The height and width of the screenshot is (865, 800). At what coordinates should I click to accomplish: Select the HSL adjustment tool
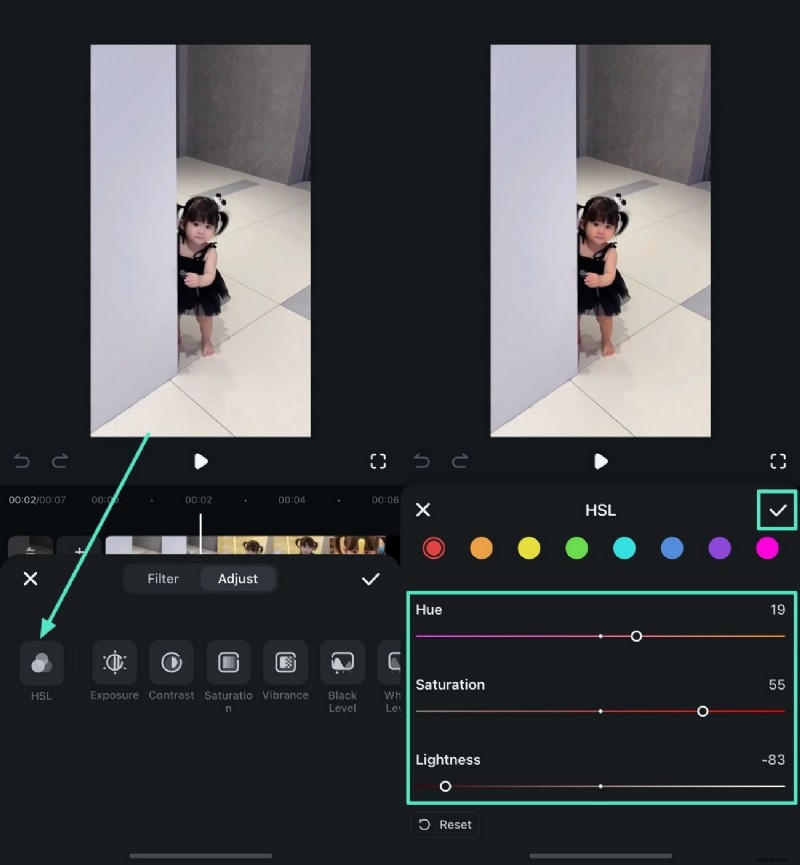pyautogui.click(x=40, y=662)
